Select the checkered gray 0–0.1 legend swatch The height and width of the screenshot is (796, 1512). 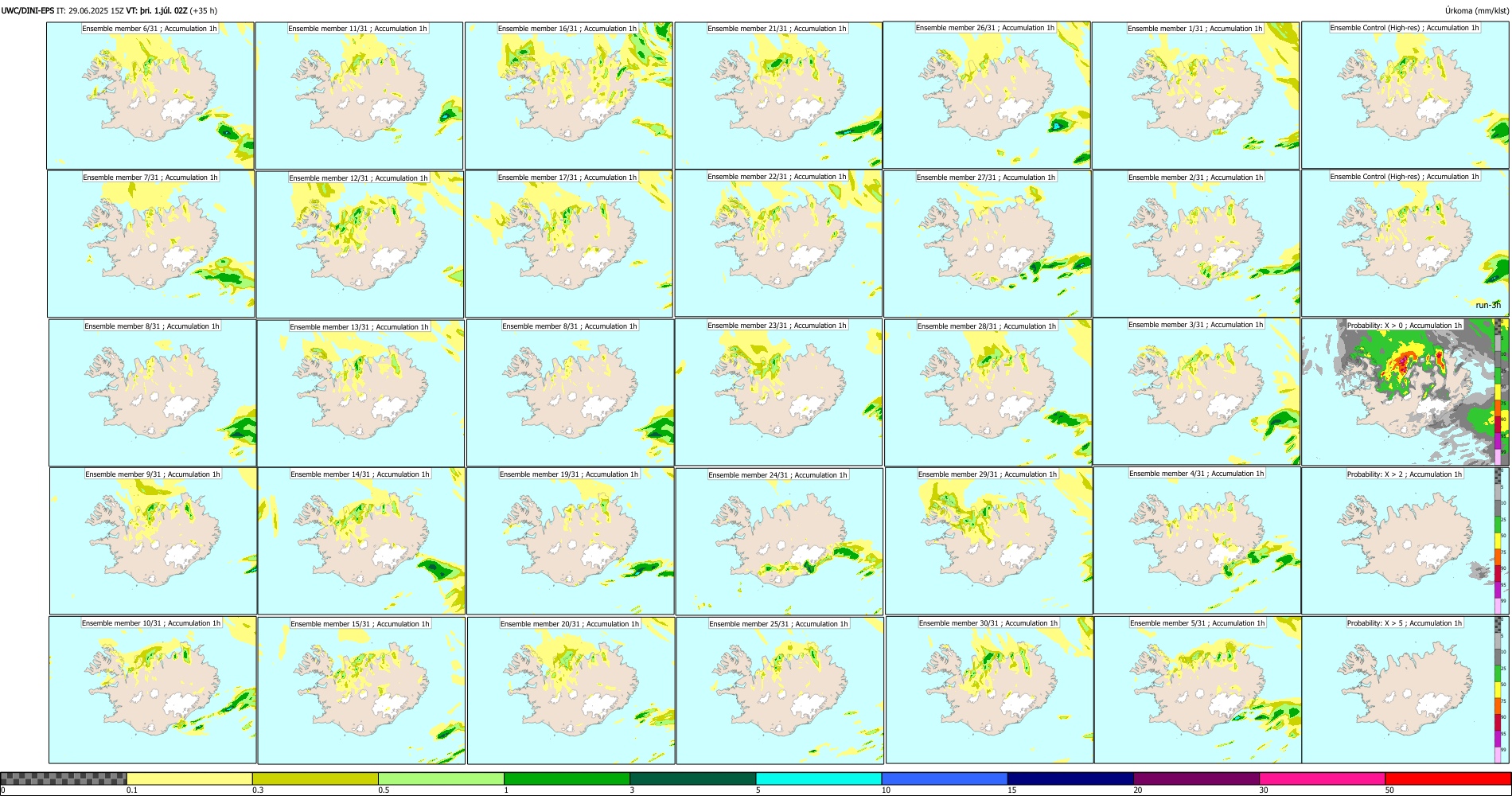point(64,778)
